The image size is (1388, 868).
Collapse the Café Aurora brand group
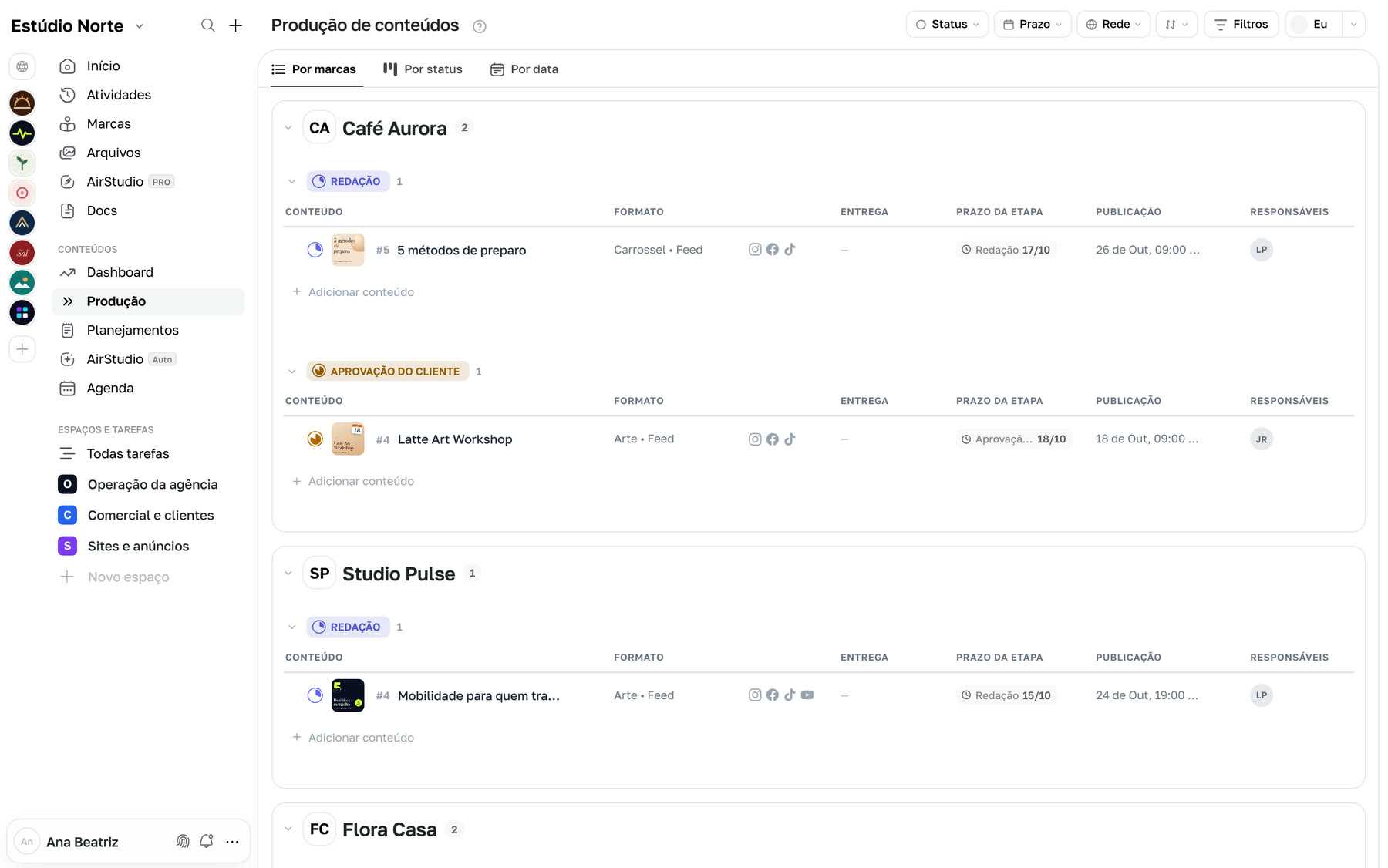point(288,128)
